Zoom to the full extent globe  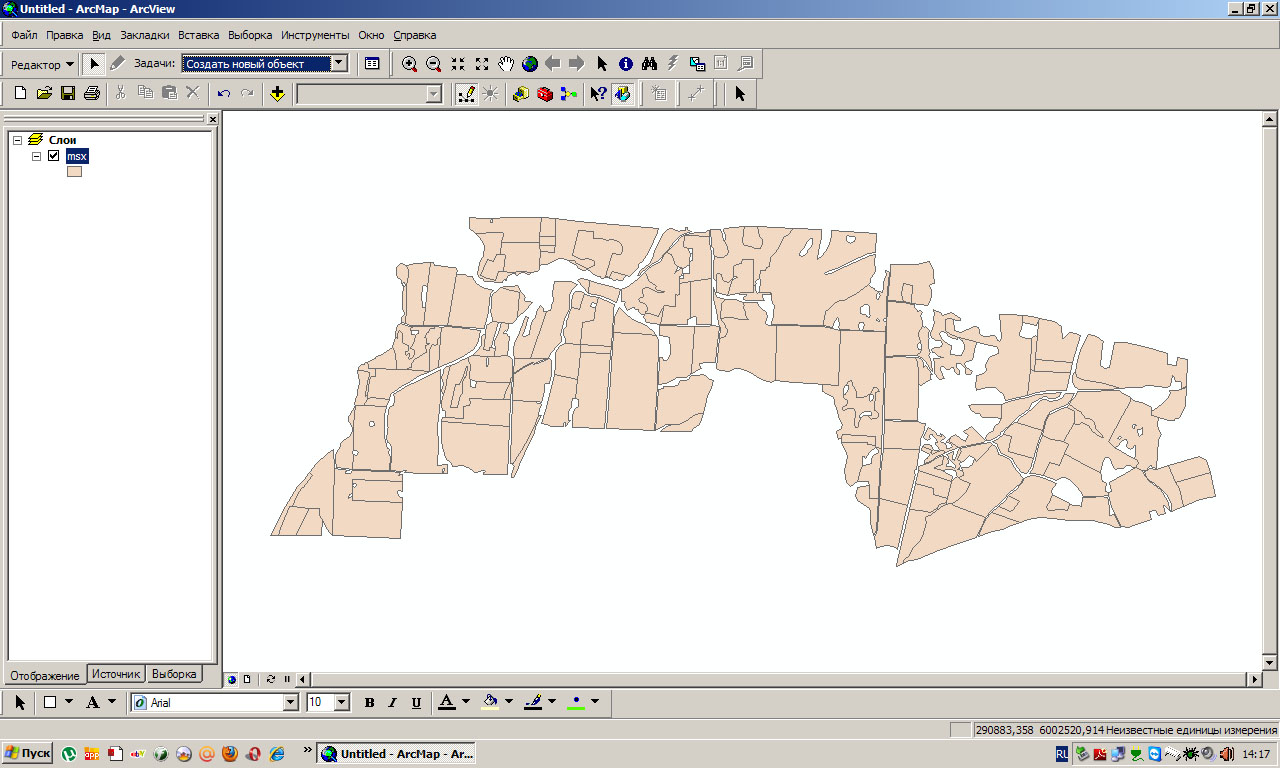(x=530, y=63)
